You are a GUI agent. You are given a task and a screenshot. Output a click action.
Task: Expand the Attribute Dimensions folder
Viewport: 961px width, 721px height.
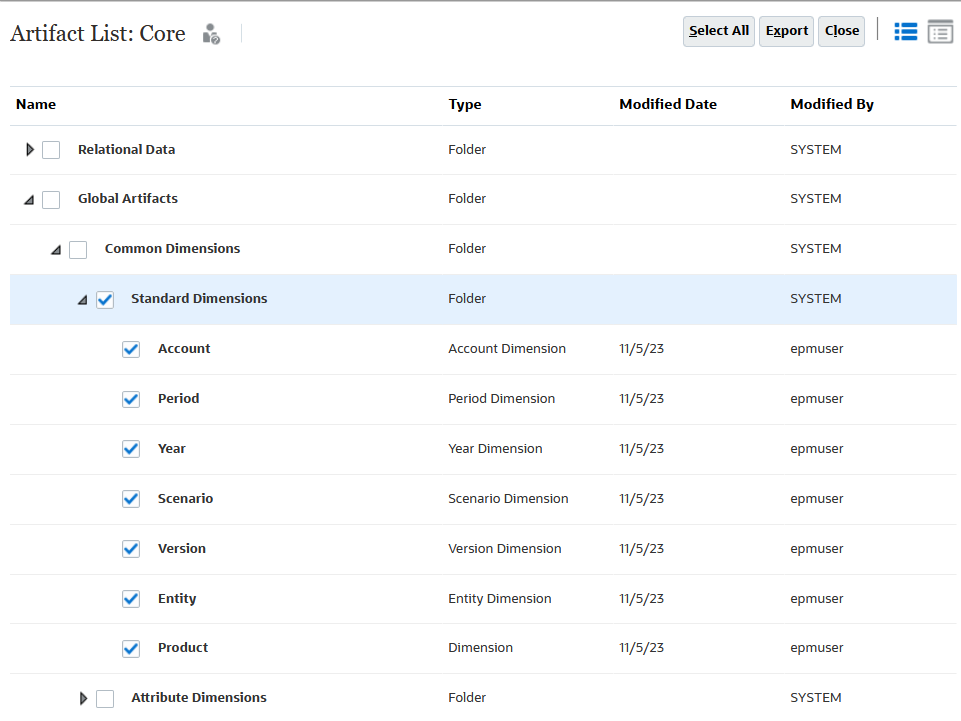pyautogui.click(x=83, y=698)
